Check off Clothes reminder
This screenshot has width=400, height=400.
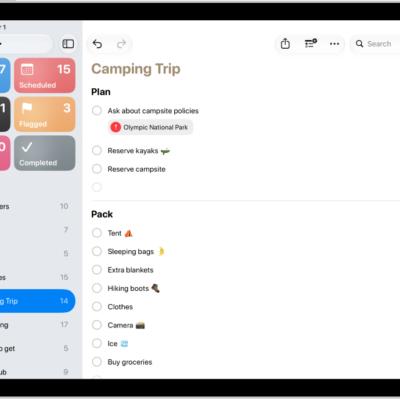tap(97, 307)
